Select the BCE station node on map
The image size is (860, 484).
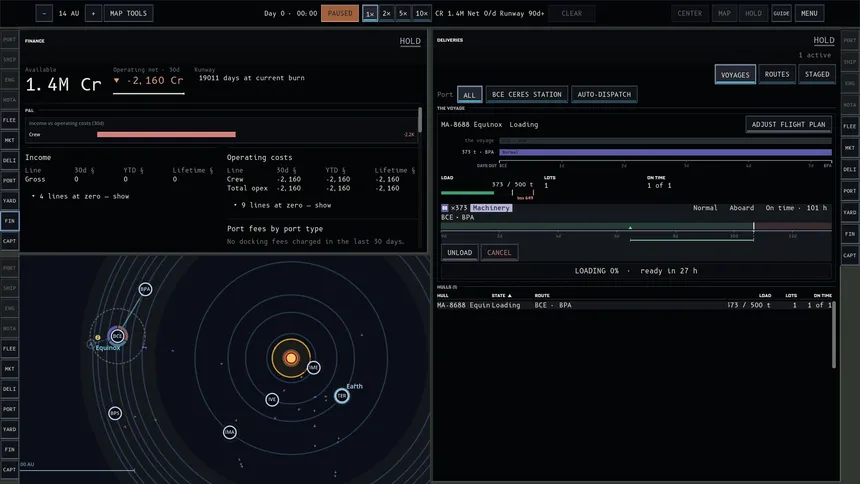click(x=117, y=336)
